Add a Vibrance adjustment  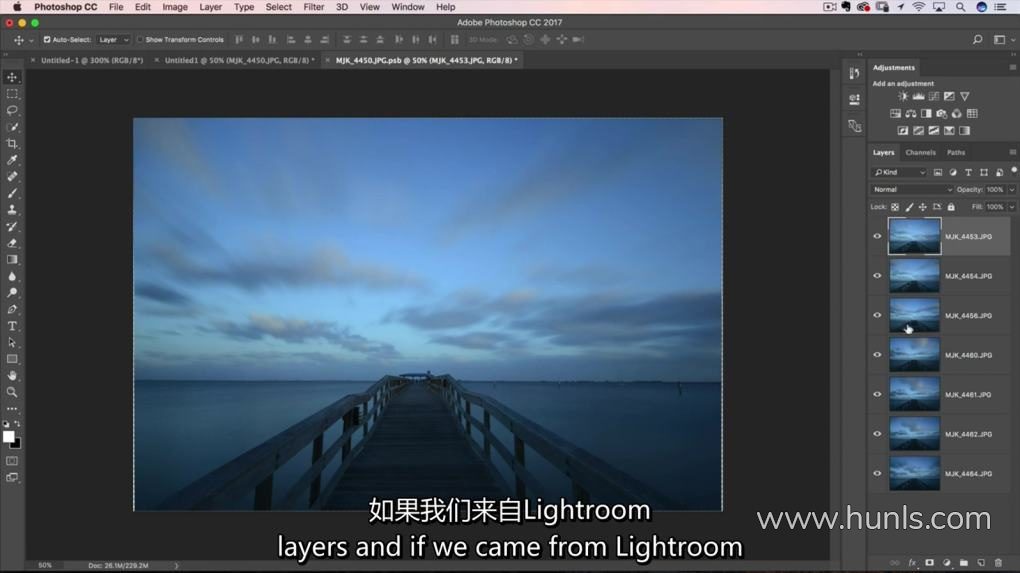tap(965, 96)
